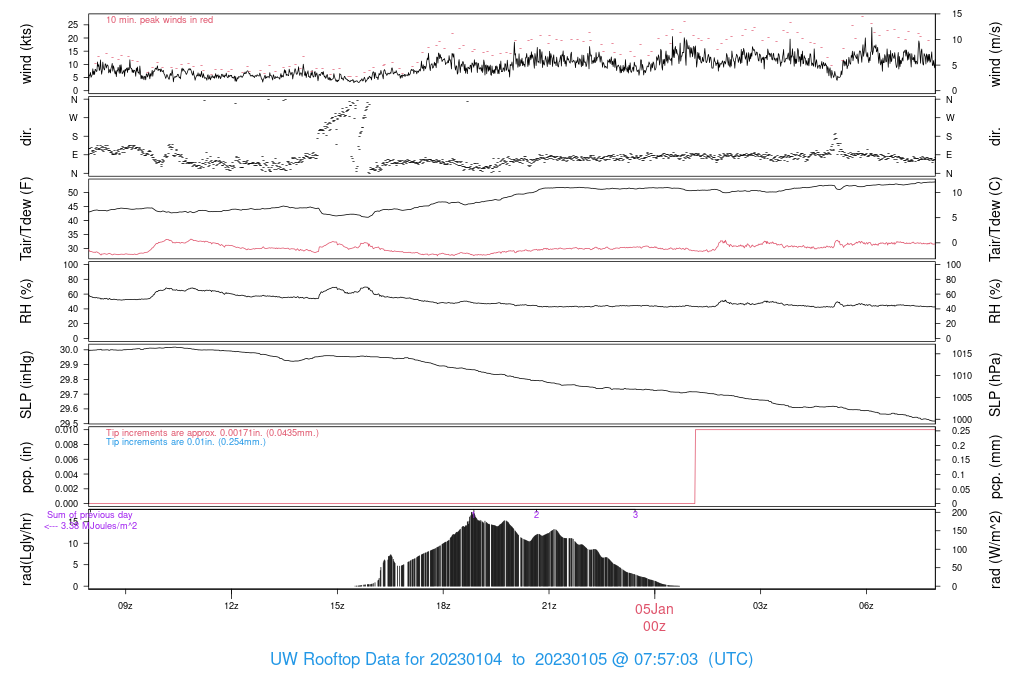The width and height of the screenshot is (1024, 700).
Task: Click the '25' tick on the wind kts axis
Action: pyautogui.click(x=73, y=25)
